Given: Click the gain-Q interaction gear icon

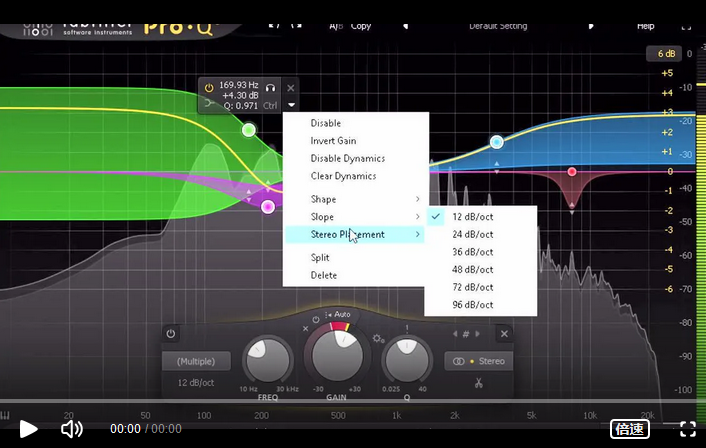Looking at the screenshot, I should 378,338.
